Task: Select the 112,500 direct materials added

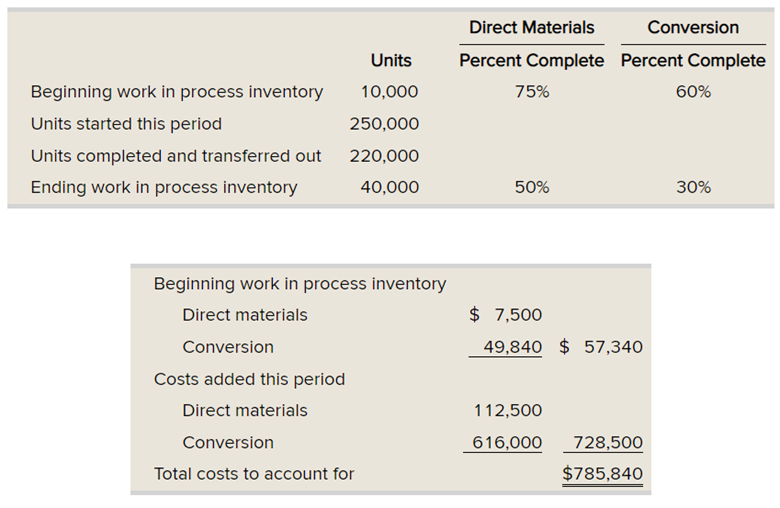Action: (507, 410)
